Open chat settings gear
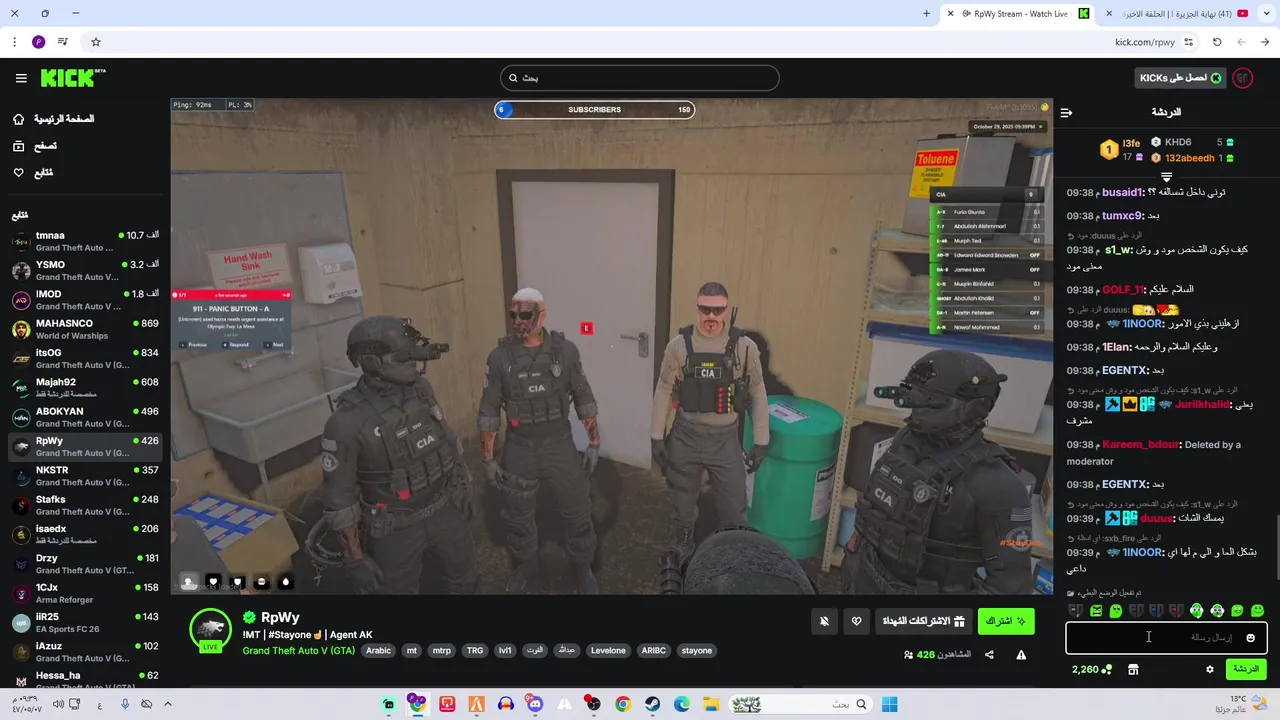The width and height of the screenshot is (1280, 720). click(1210, 669)
